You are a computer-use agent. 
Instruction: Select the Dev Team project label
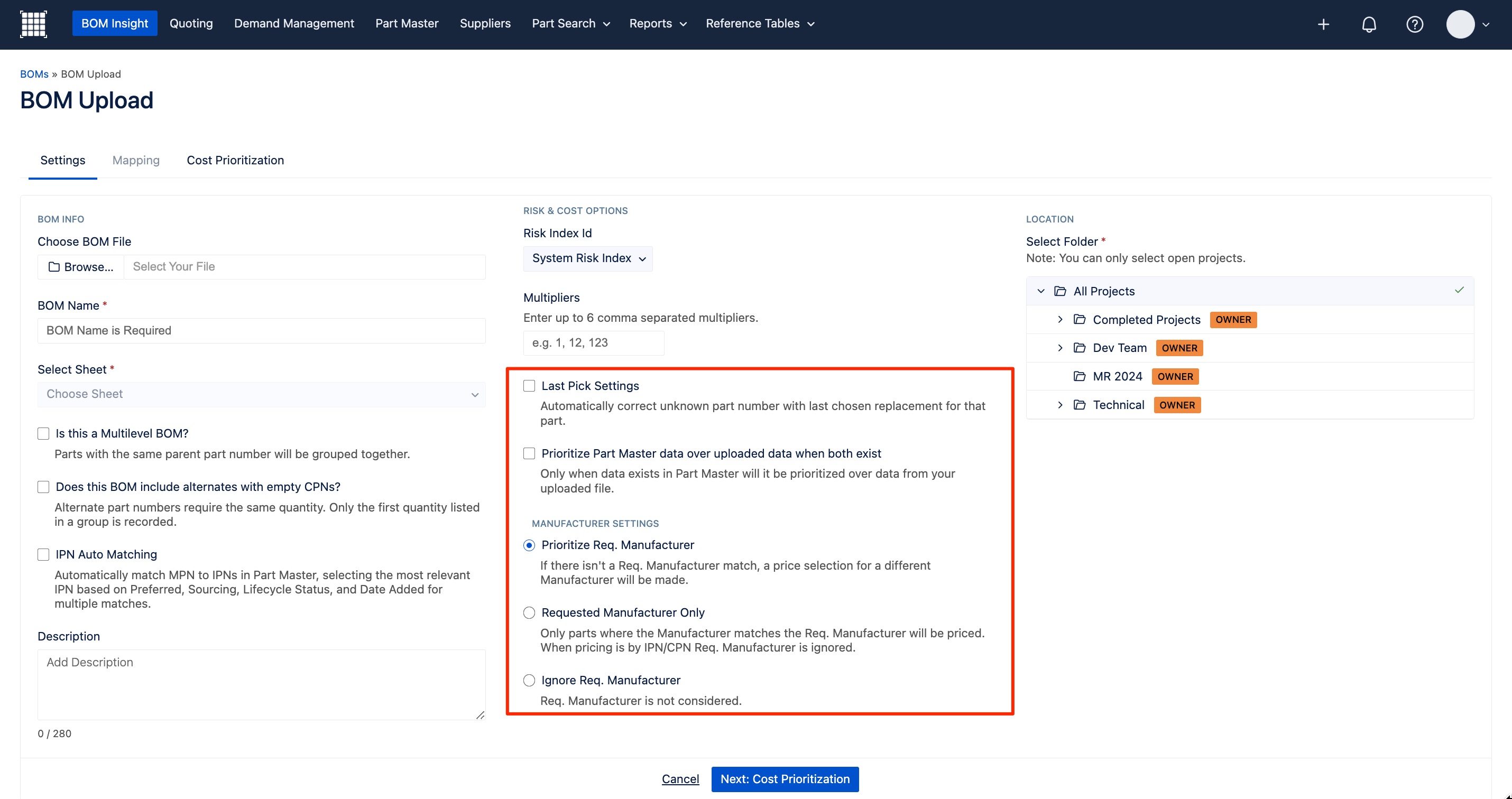[1119, 348]
